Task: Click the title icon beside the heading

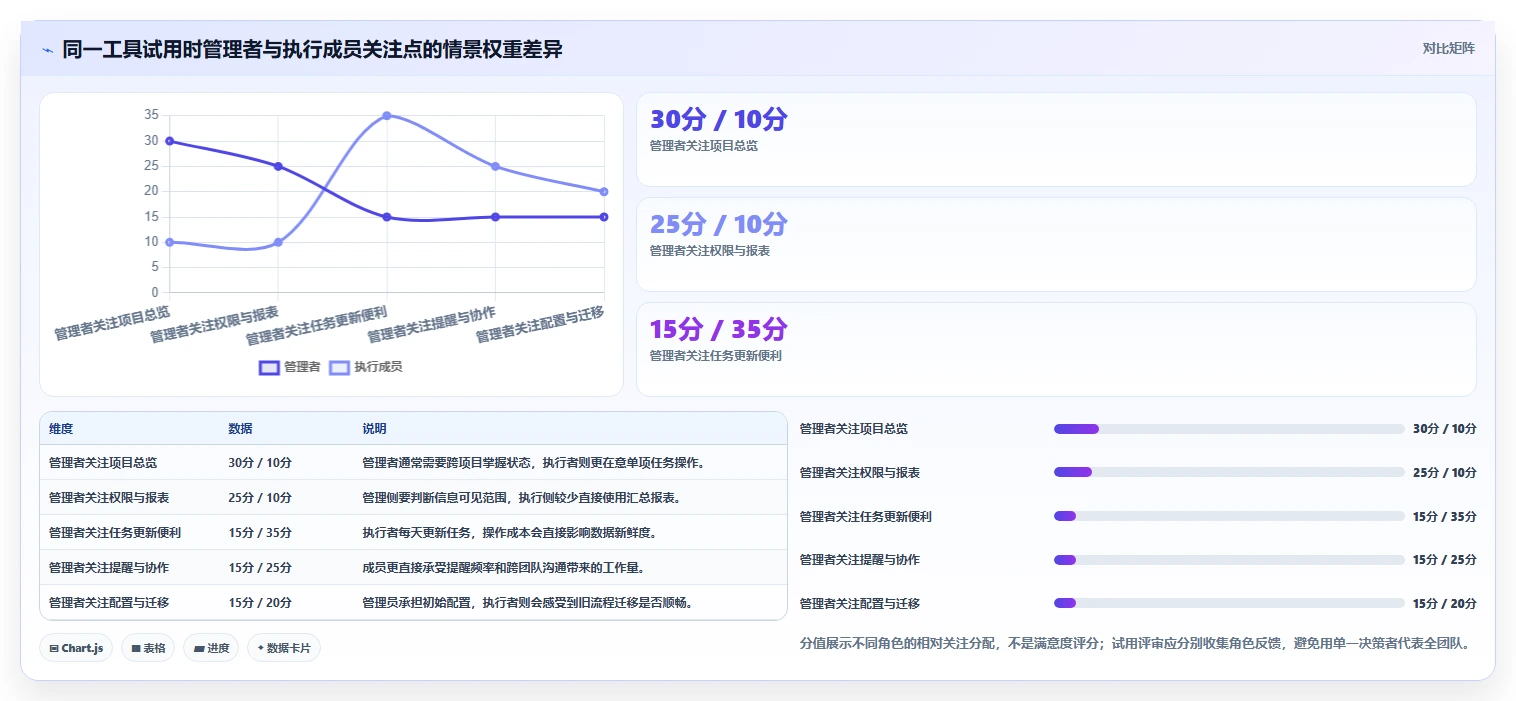Action: (x=47, y=49)
